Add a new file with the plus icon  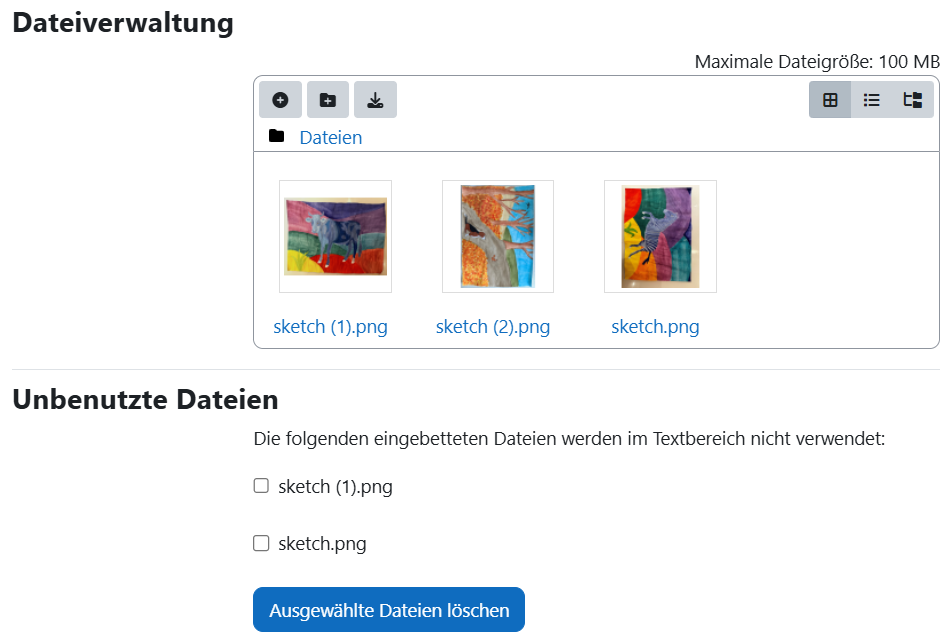(x=280, y=99)
